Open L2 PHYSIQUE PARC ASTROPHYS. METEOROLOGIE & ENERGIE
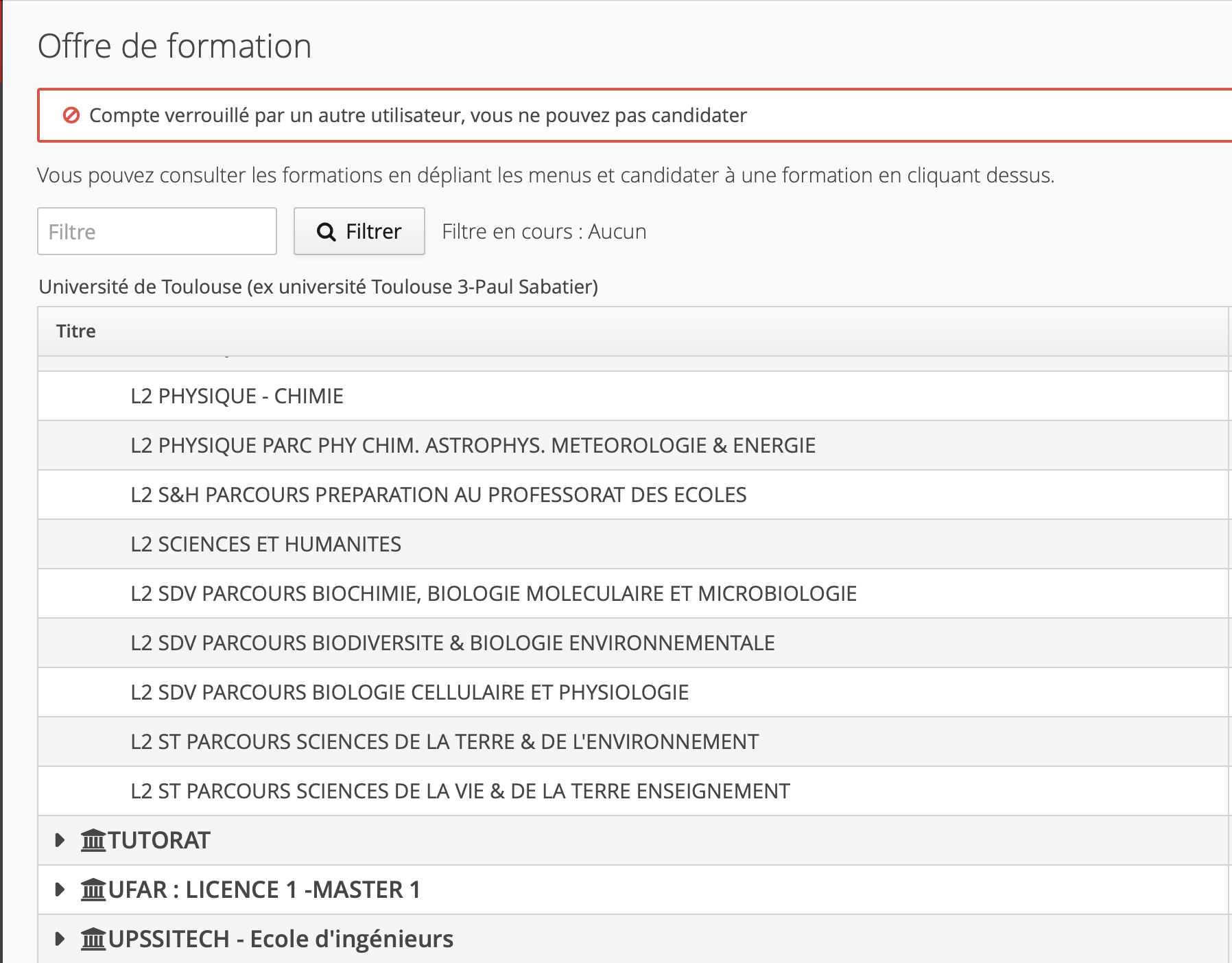1232x963 pixels. pyautogui.click(x=473, y=446)
